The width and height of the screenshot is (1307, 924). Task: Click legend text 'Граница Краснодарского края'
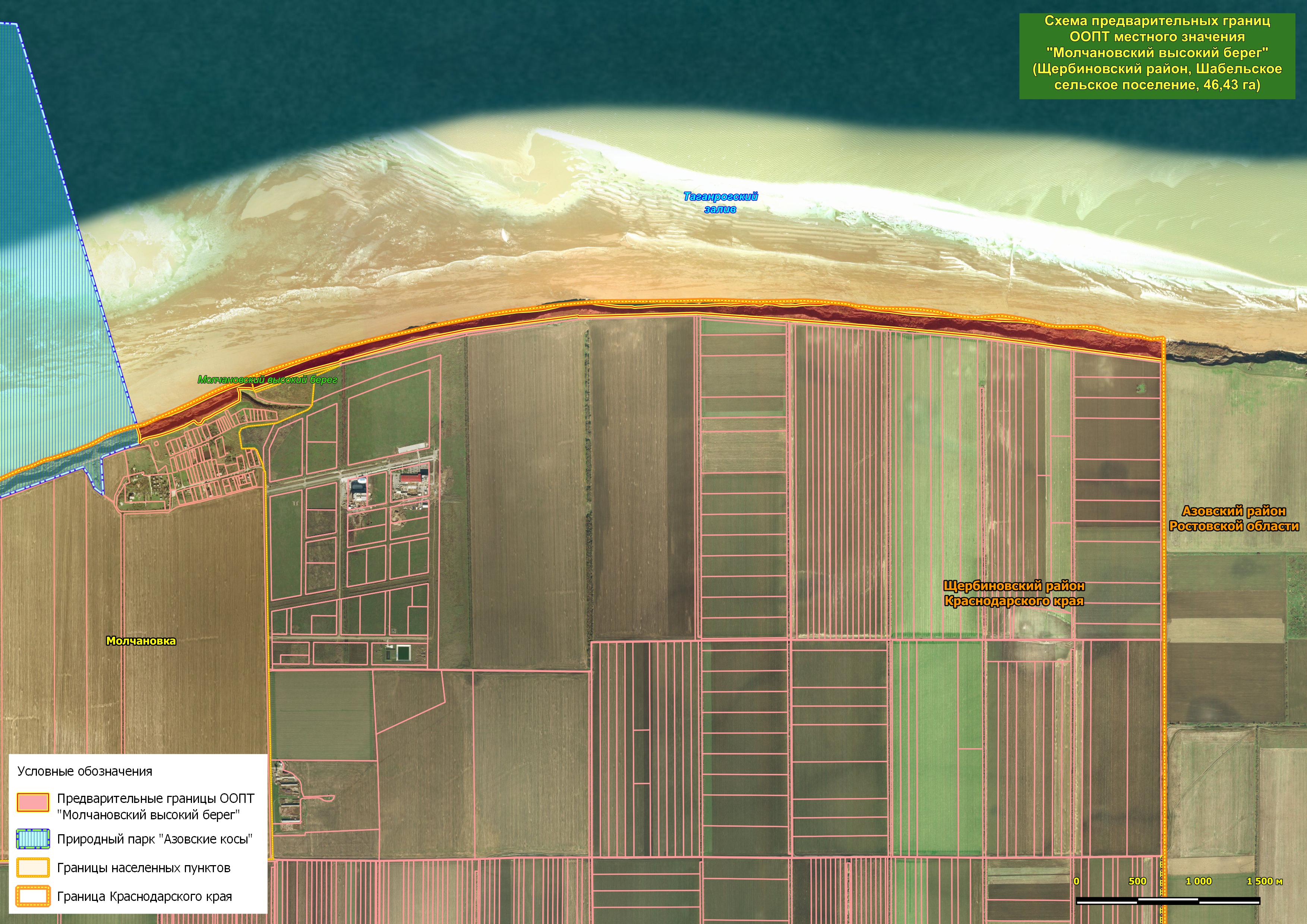click(145, 897)
